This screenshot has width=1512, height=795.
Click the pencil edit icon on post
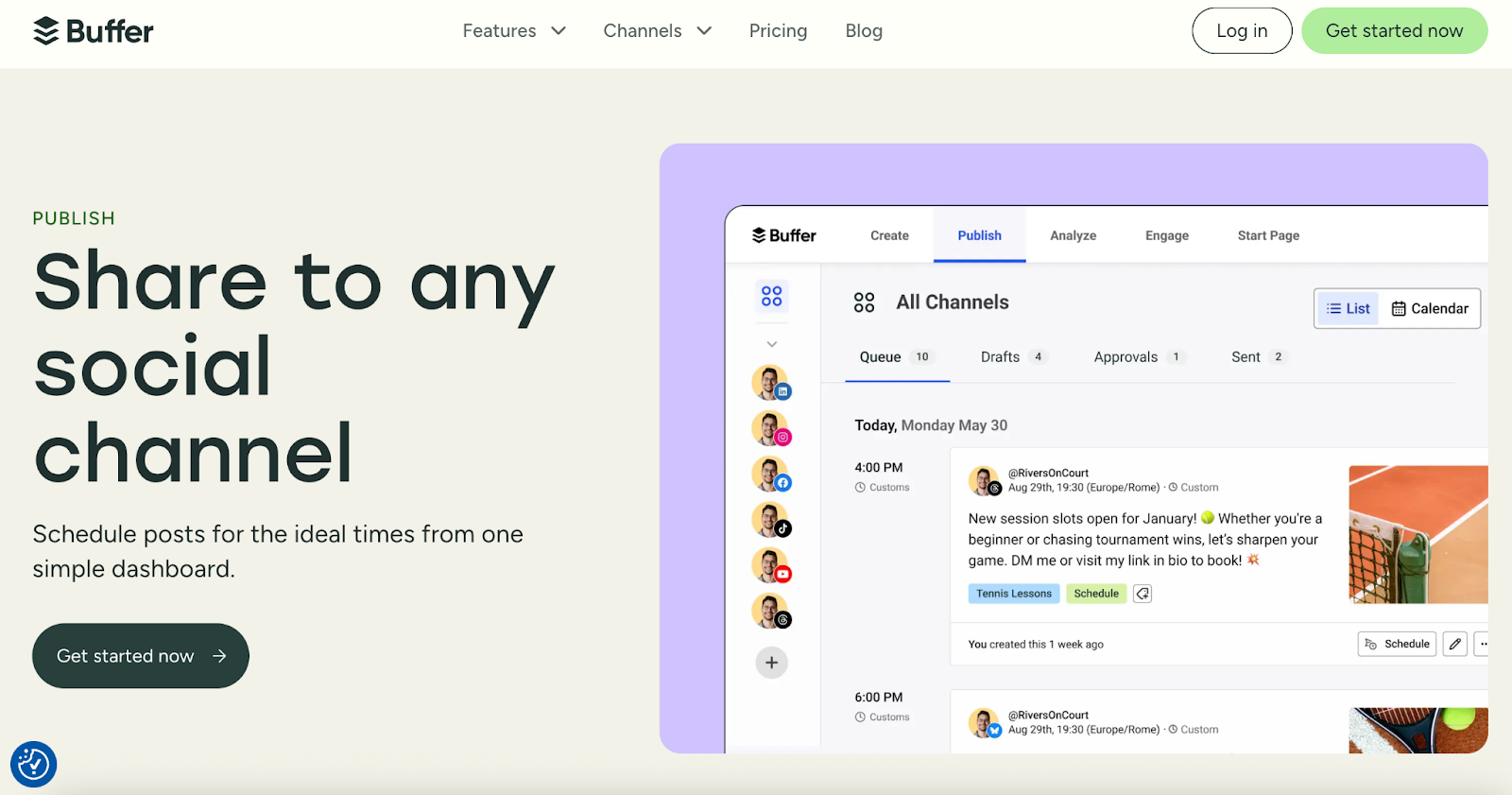[1455, 644]
